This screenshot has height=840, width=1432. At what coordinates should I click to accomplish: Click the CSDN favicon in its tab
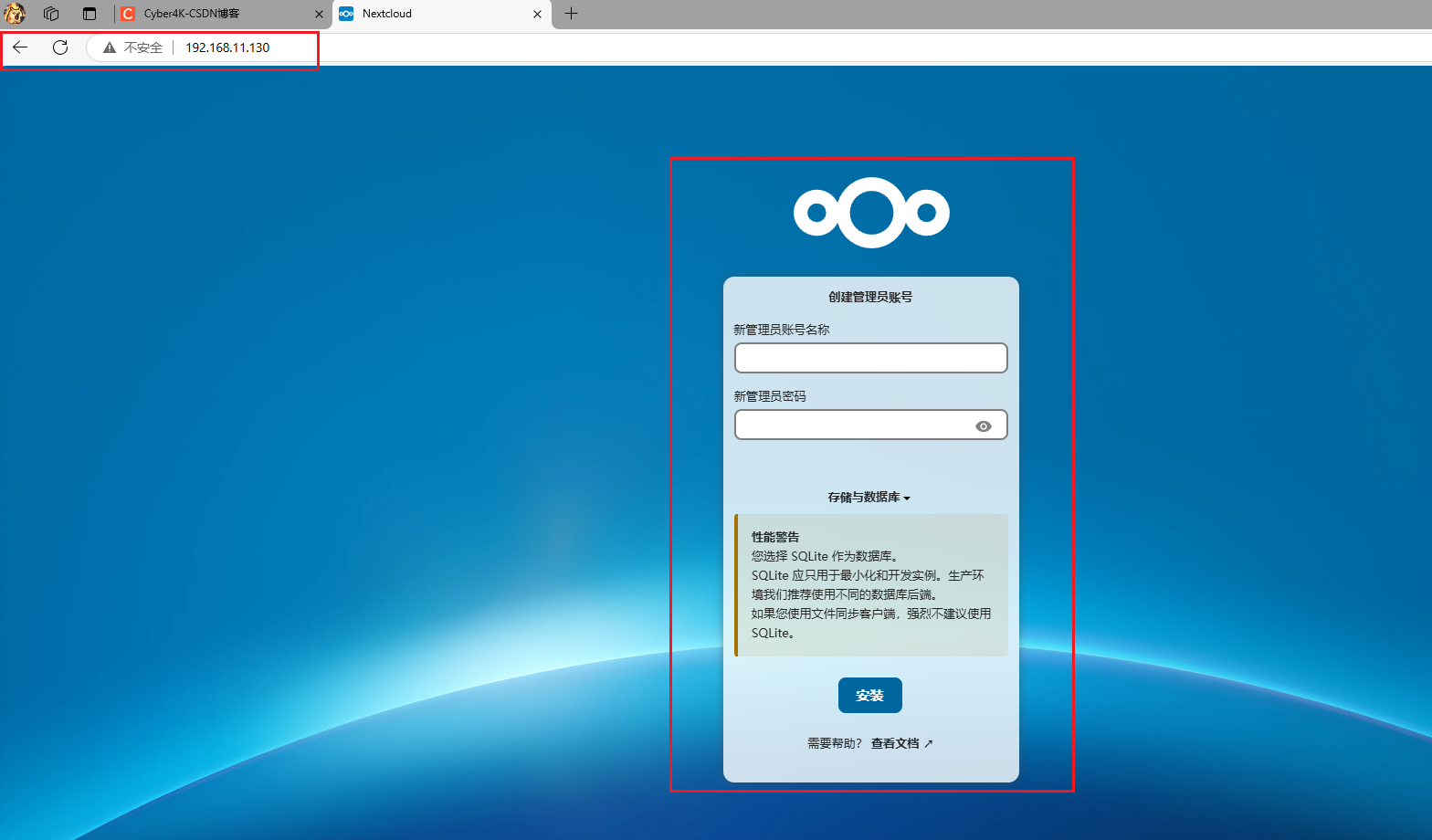click(128, 14)
